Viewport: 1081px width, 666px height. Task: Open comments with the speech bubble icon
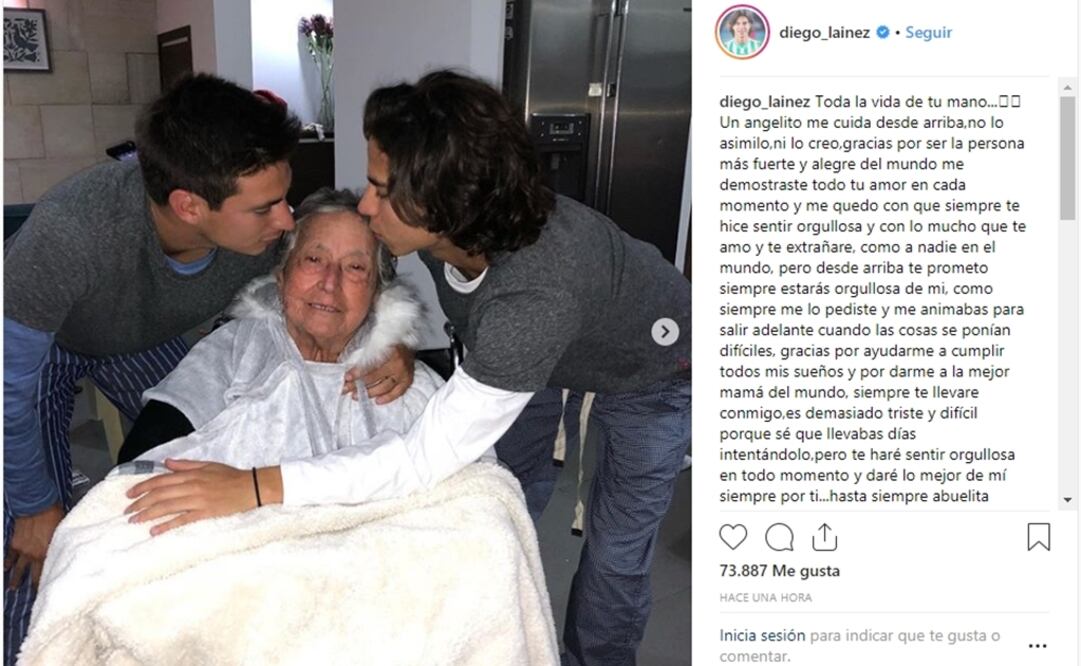pos(779,537)
